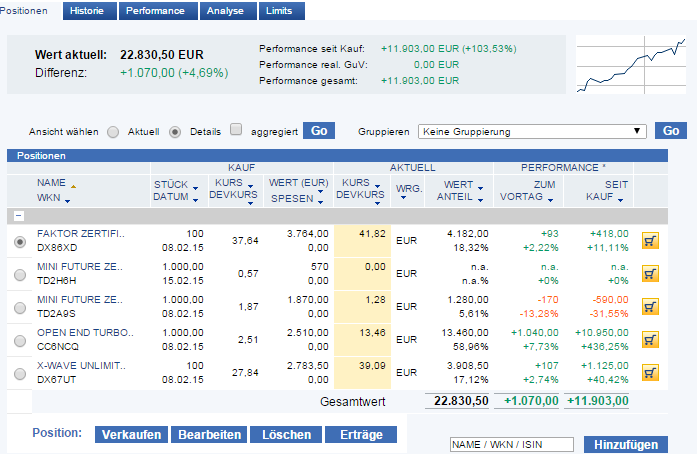Viewport: 697px width, 454px height.
Task: Select the Aktuell view radio button
Action: (113, 131)
